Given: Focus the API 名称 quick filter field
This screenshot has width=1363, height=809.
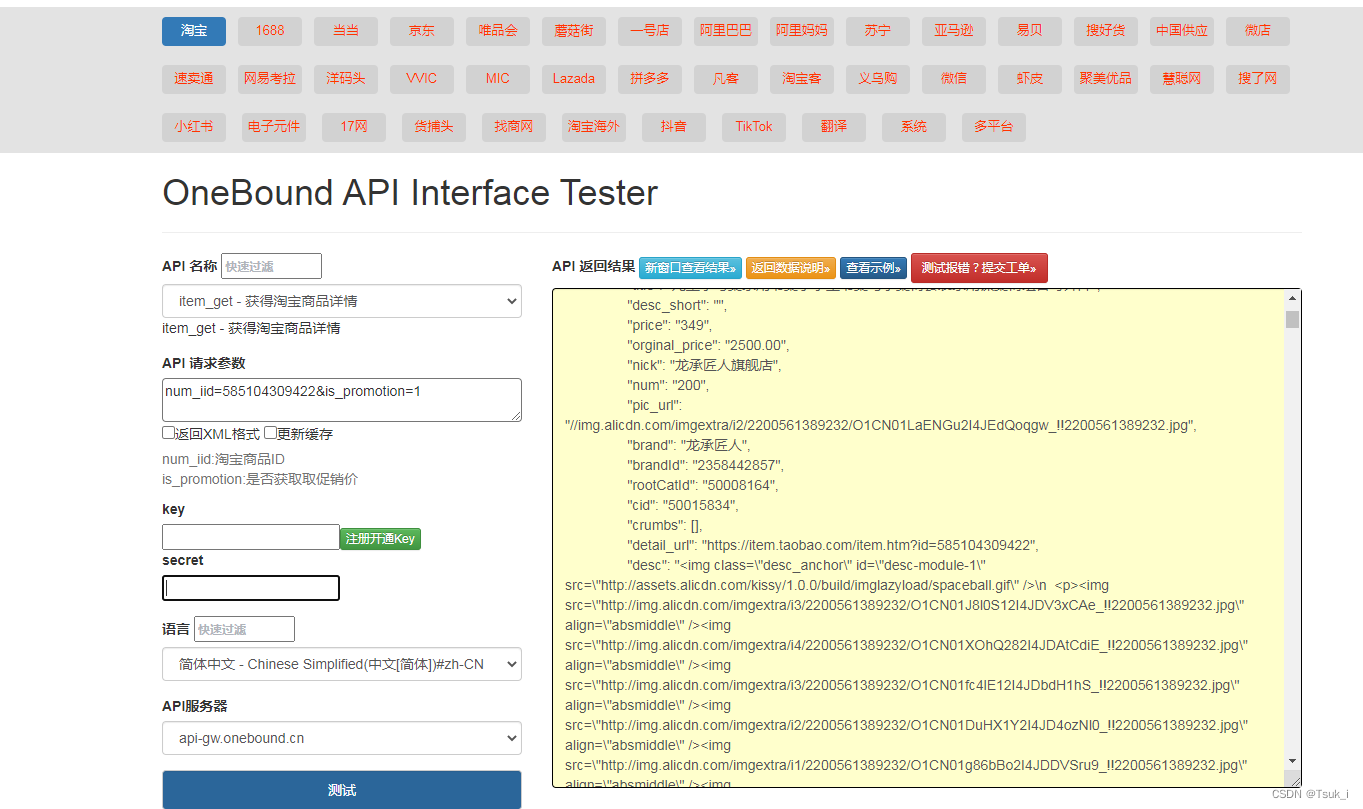Looking at the screenshot, I should [271, 266].
